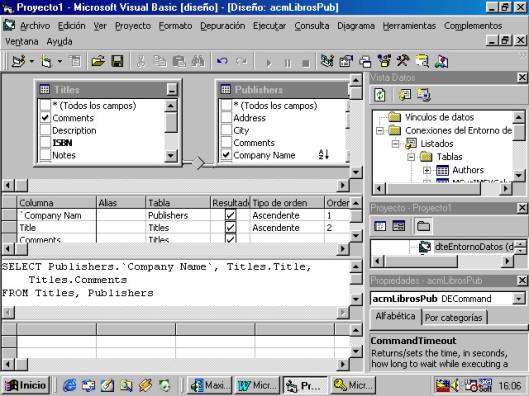This screenshot has height=396, width=529.
Task: Open the Herramientas menu
Action: 409,26
